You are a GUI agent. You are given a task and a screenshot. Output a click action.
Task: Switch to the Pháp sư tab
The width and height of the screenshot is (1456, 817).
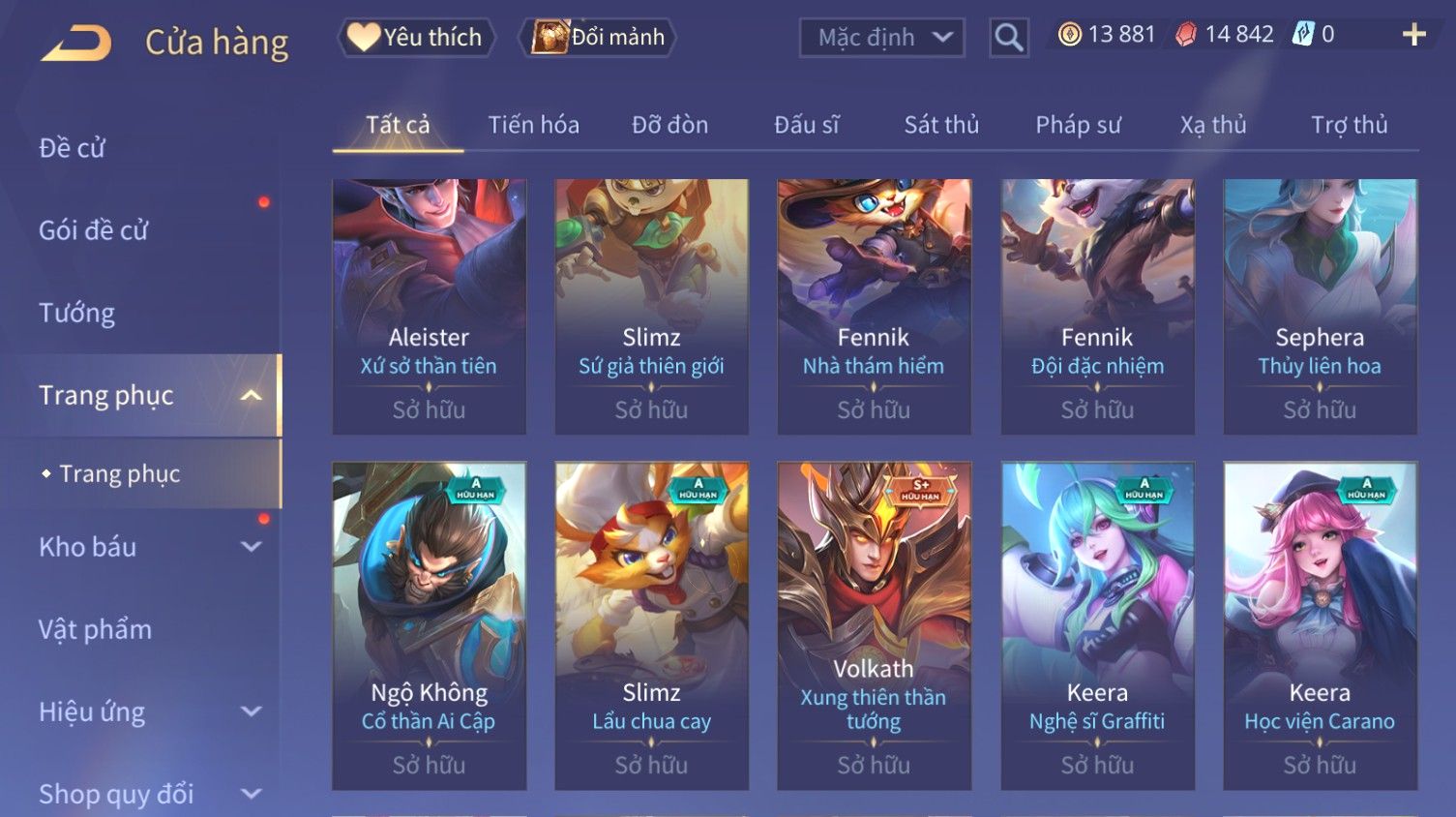(x=1078, y=125)
